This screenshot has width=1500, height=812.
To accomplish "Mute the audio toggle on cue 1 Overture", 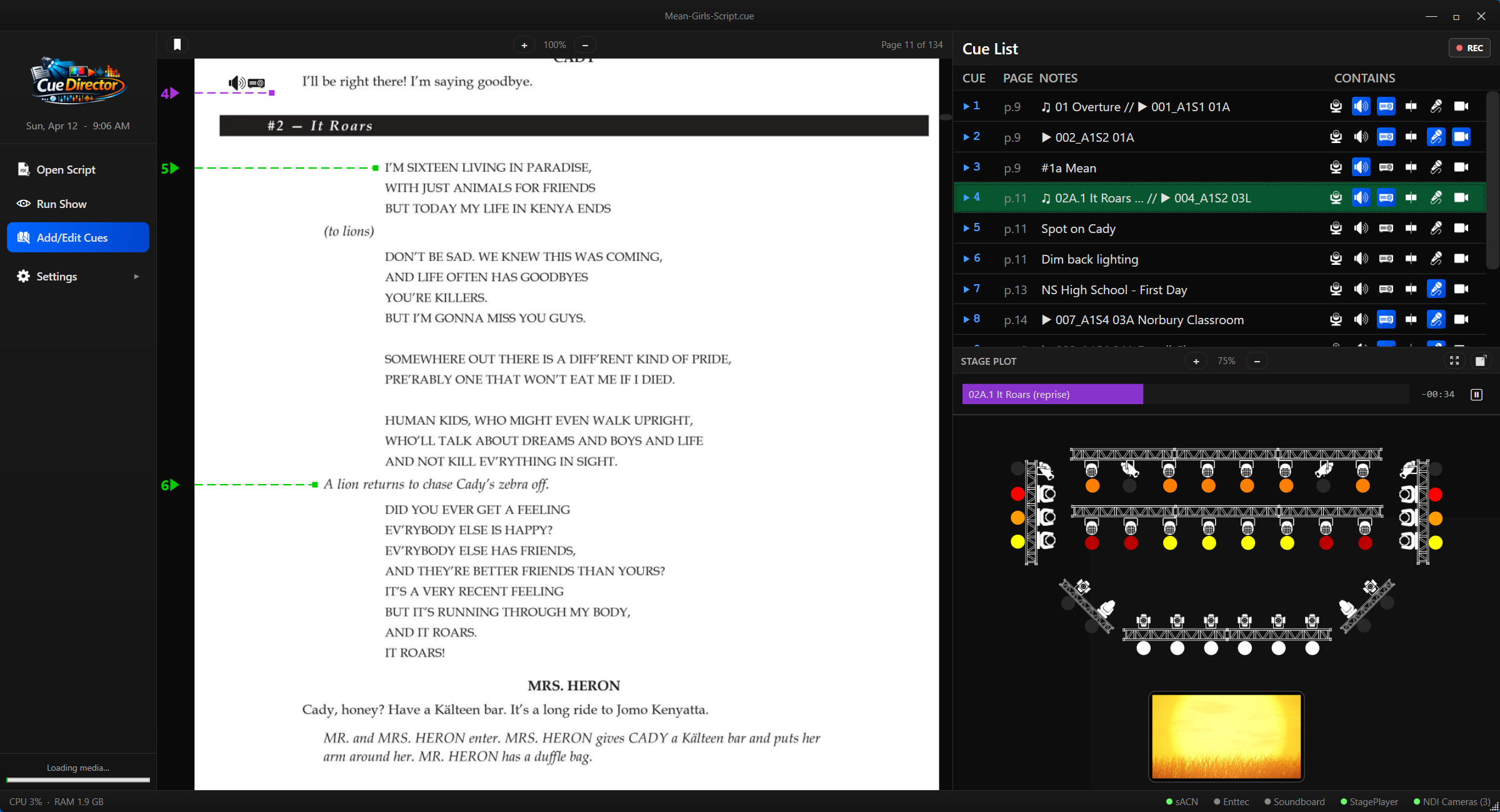I will [x=1361, y=106].
